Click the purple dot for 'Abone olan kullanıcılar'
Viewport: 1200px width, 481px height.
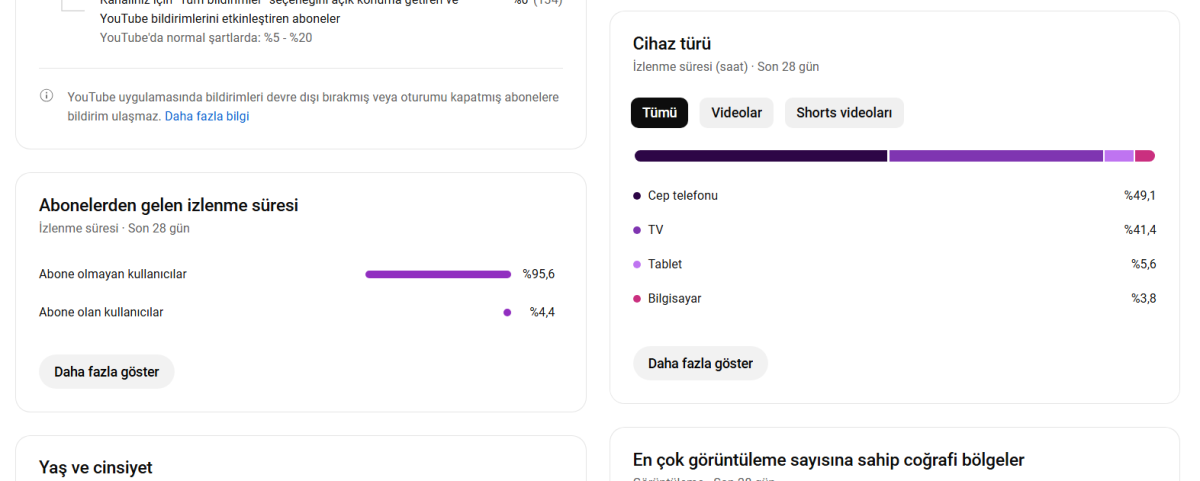point(507,312)
